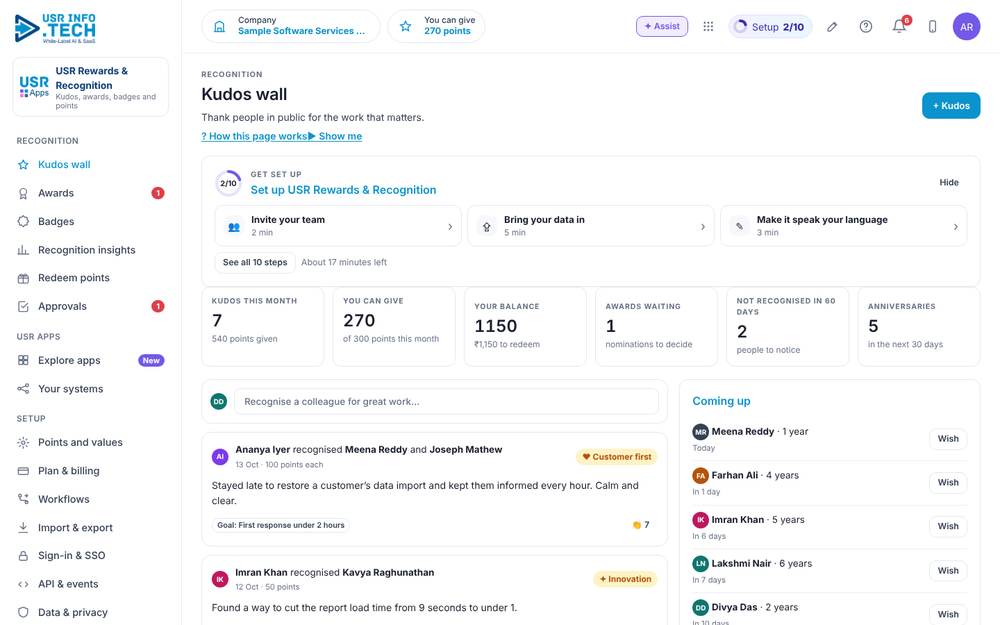The height and width of the screenshot is (625, 1000).
Task: Click the Awards ribbon icon in sidebar
Action: (x=23, y=193)
